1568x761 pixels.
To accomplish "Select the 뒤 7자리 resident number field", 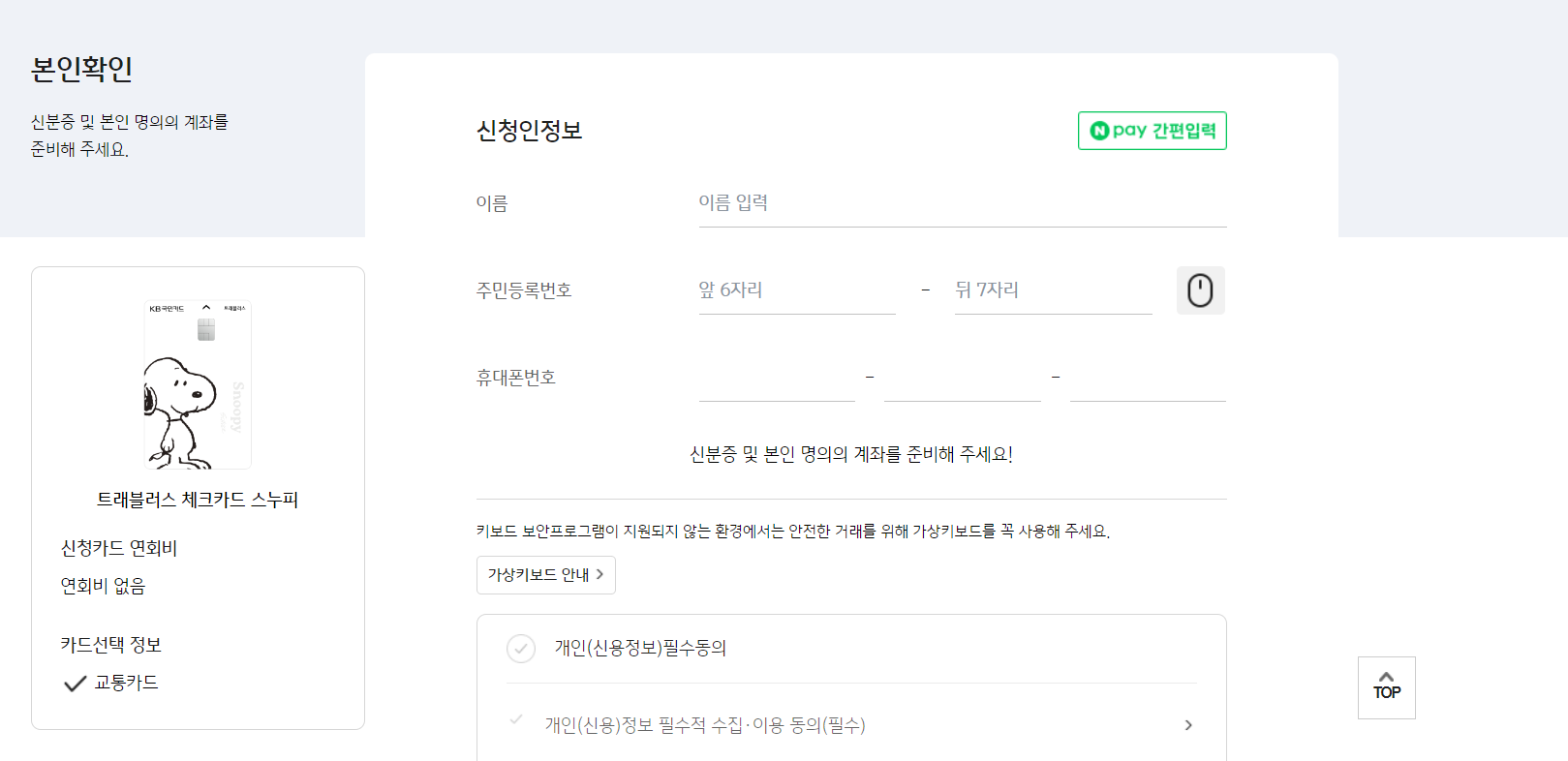I will 1053,290.
